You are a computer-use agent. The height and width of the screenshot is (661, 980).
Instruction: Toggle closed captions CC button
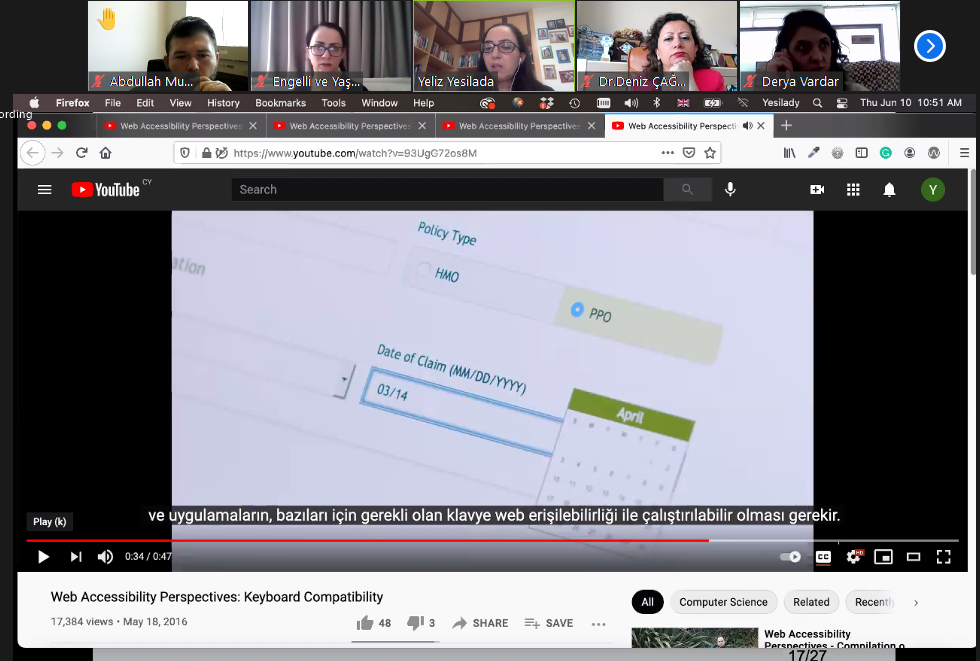pos(823,557)
